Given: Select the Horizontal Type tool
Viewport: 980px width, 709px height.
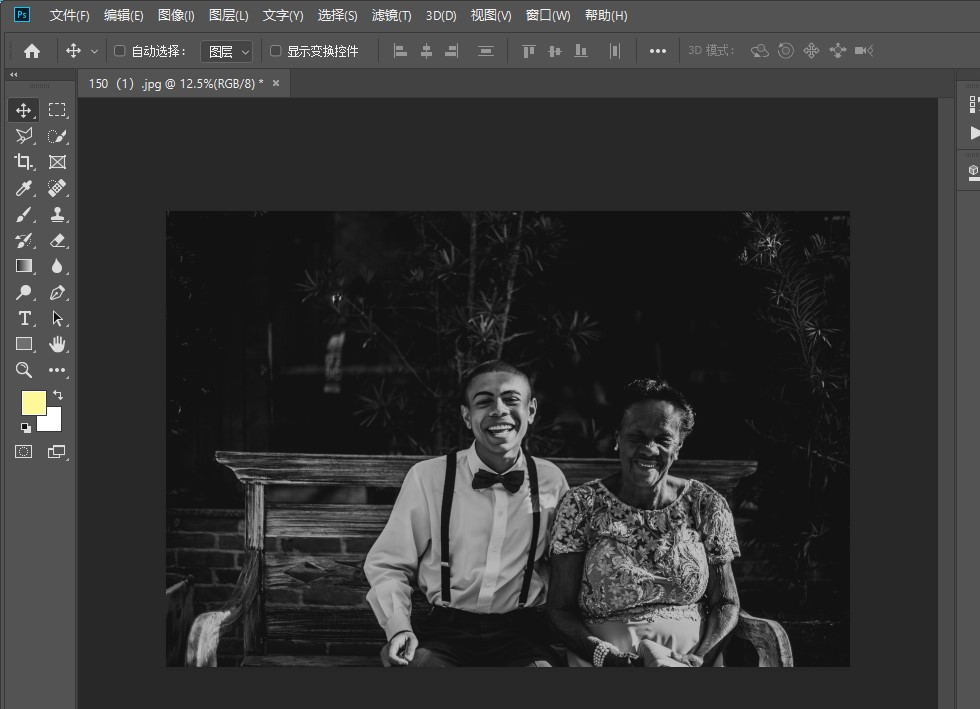Looking at the screenshot, I should 24,318.
